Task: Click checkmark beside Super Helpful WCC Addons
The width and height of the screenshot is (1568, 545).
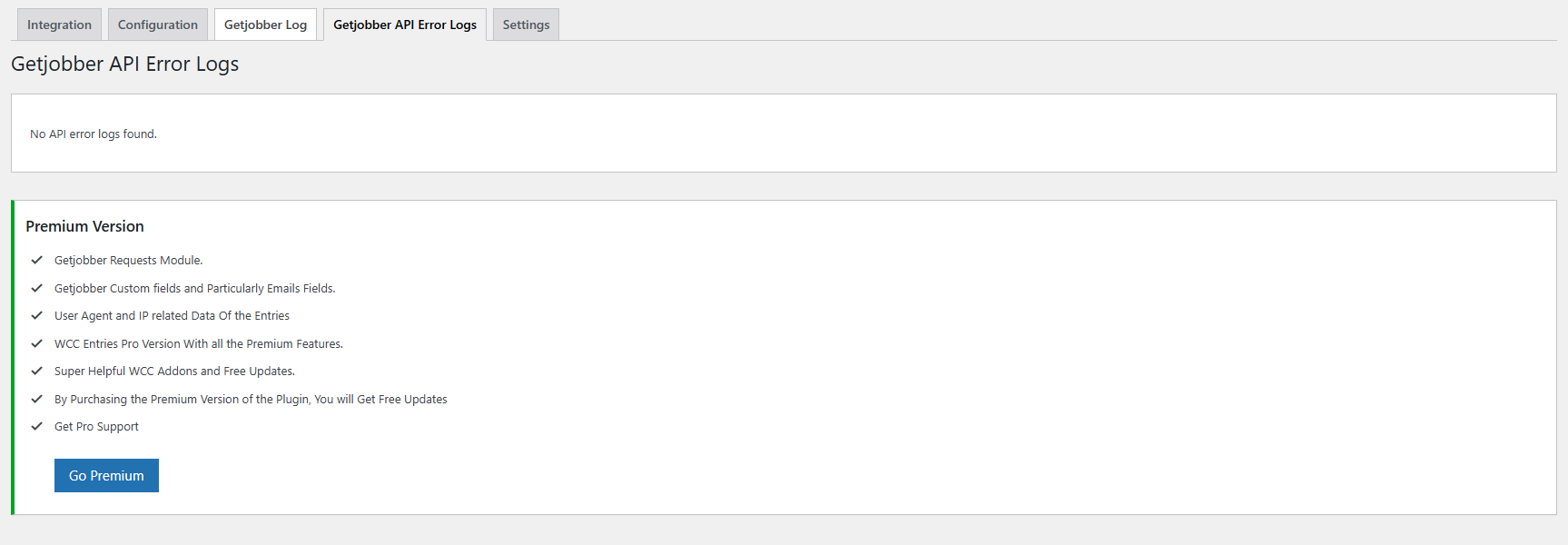Action: coord(37,371)
